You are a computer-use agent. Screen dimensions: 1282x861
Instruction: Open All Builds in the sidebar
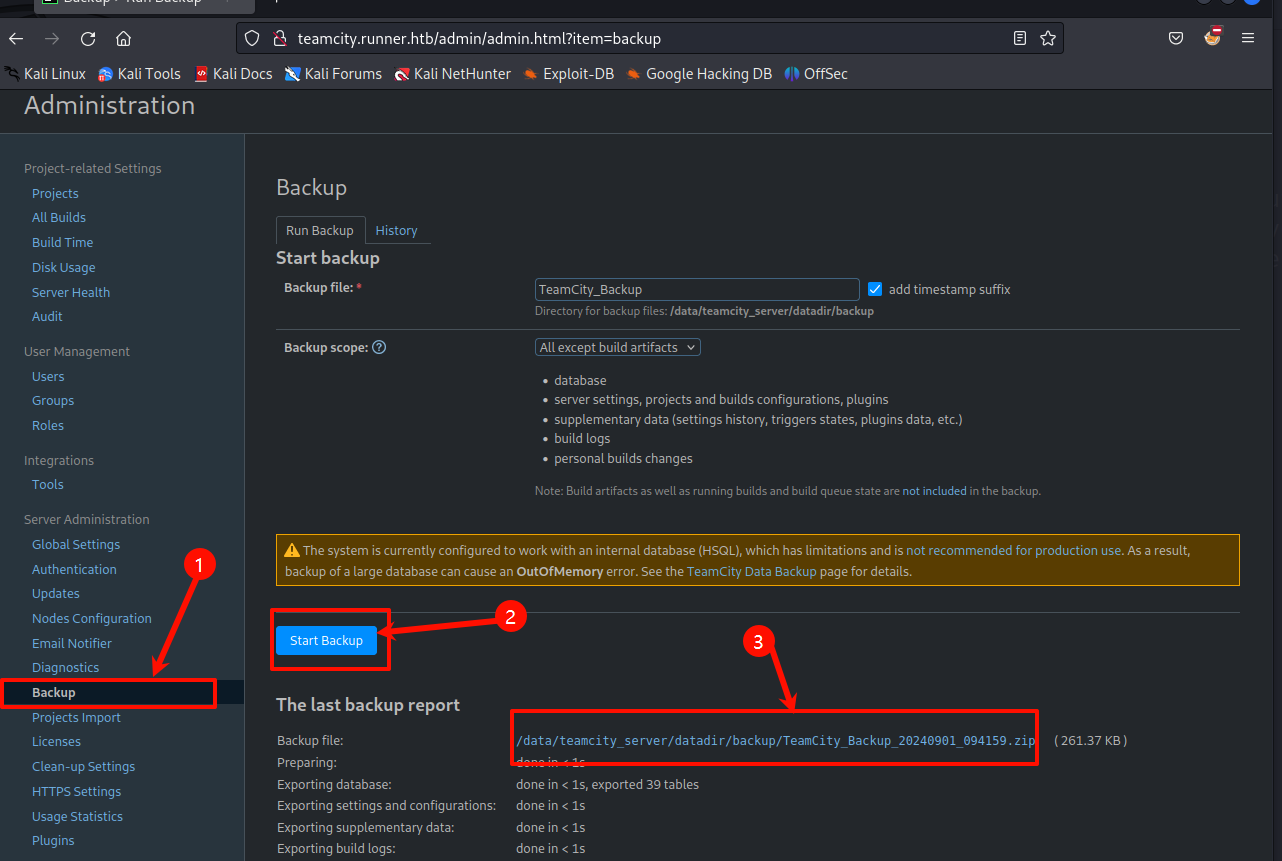click(59, 217)
